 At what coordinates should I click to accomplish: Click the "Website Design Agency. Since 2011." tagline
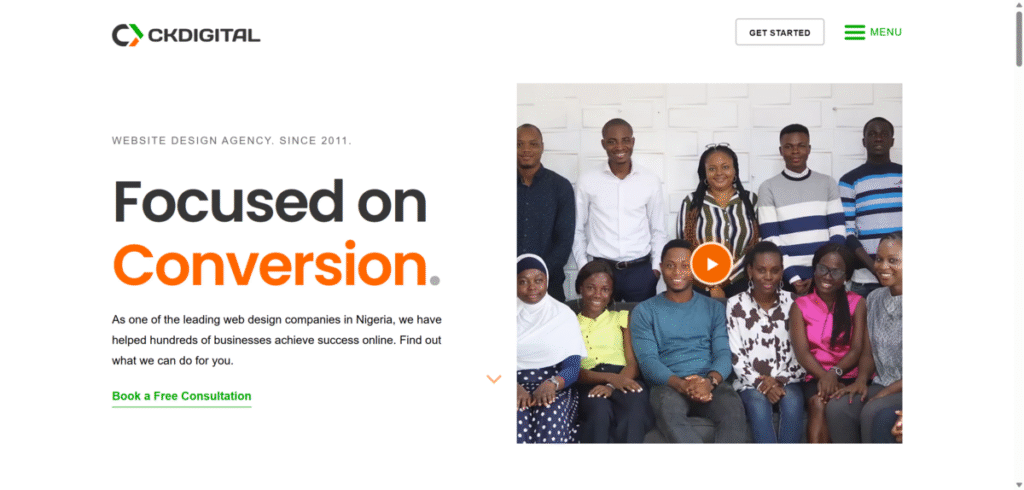(231, 140)
